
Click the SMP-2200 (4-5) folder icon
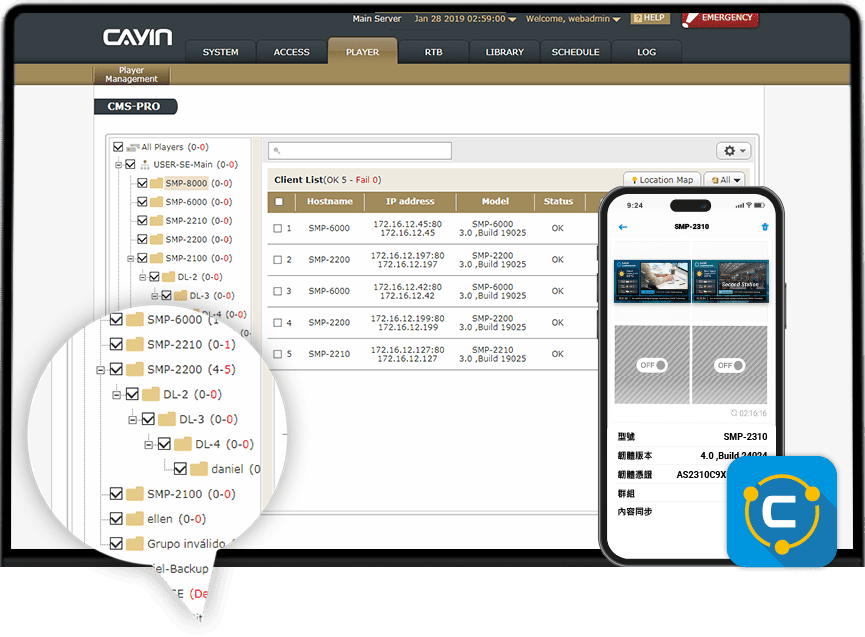(135, 369)
